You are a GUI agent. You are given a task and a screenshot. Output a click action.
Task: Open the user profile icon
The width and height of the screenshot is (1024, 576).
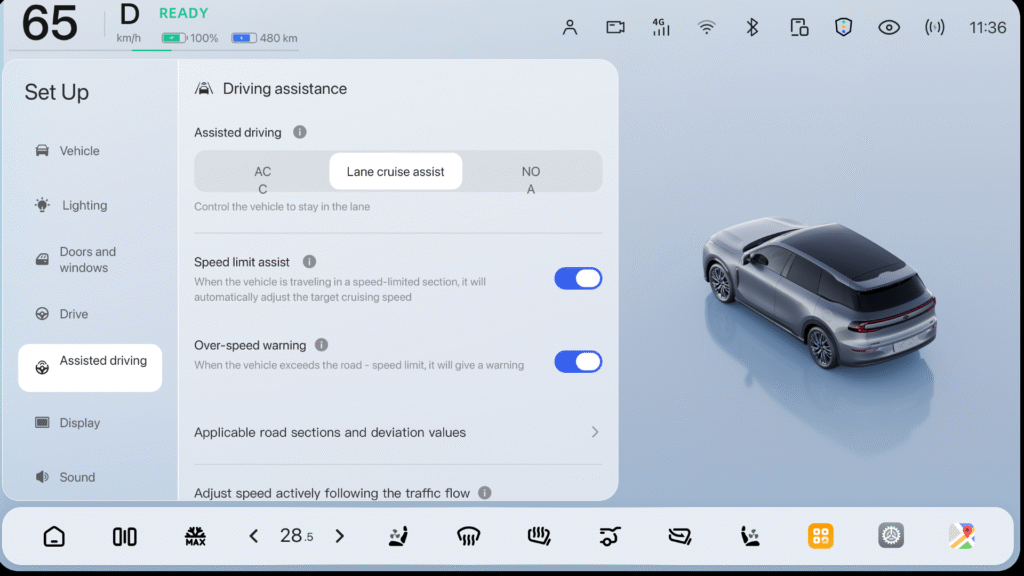[569, 27]
